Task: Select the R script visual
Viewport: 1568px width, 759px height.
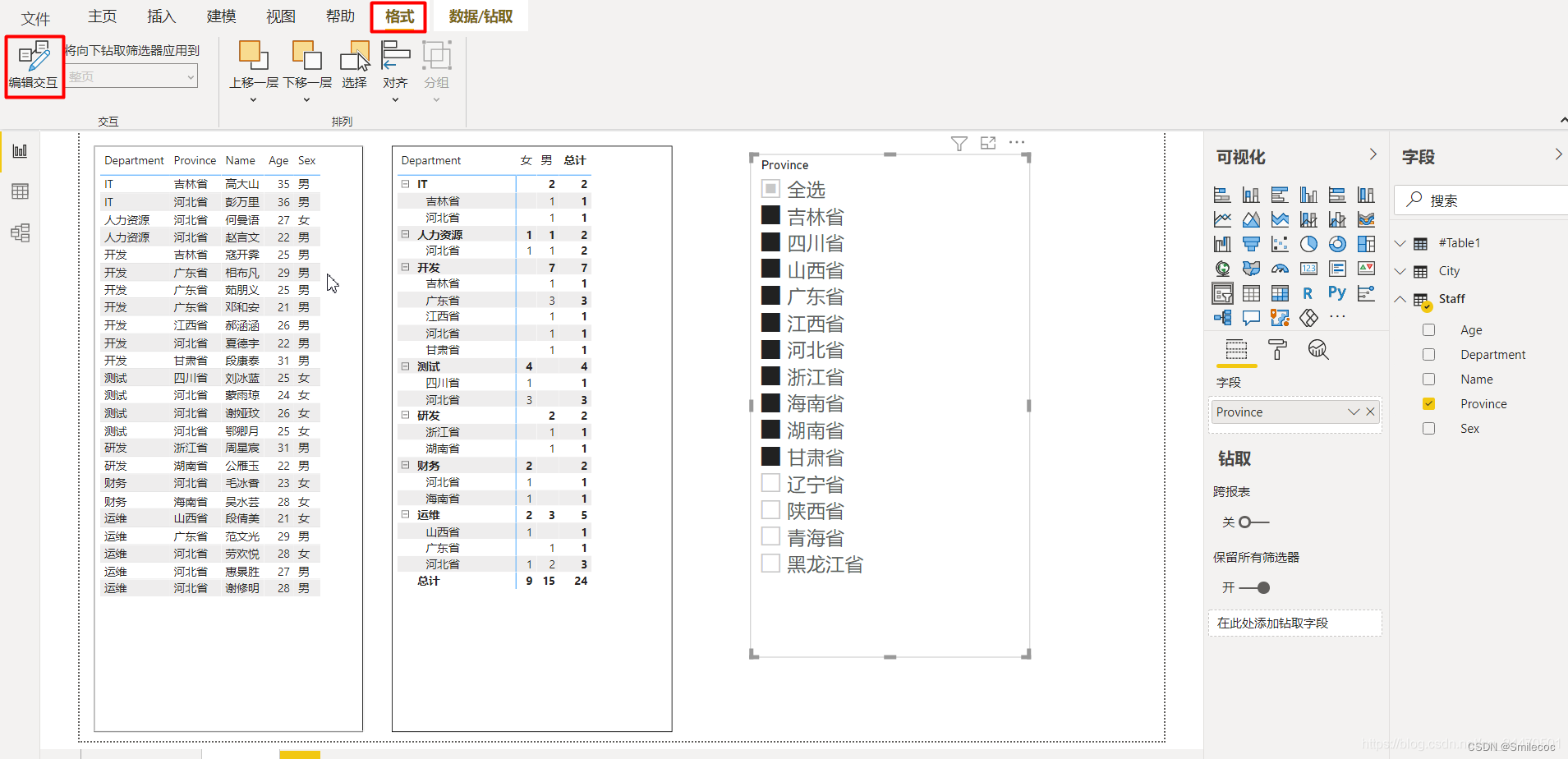Action: [x=1308, y=293]
